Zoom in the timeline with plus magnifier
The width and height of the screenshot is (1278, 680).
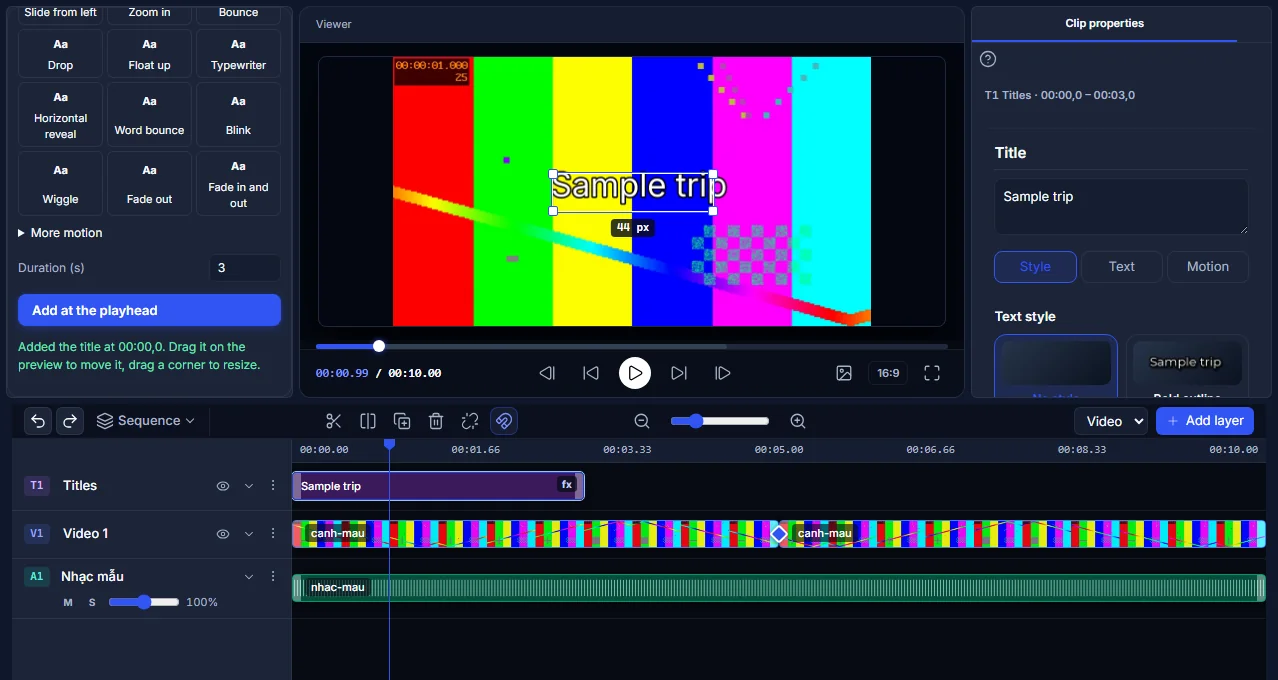(798, 421)
